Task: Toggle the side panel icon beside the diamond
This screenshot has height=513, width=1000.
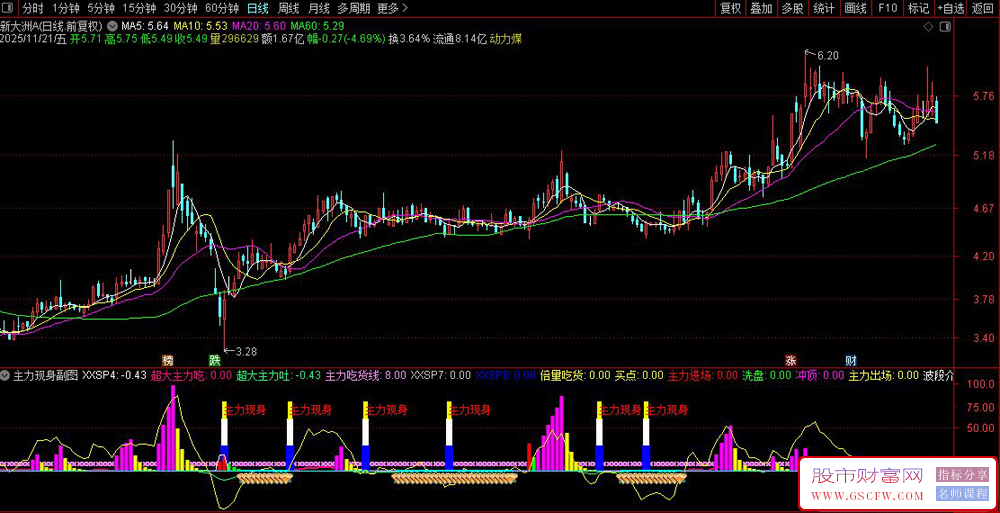Action: click(946, 25)
